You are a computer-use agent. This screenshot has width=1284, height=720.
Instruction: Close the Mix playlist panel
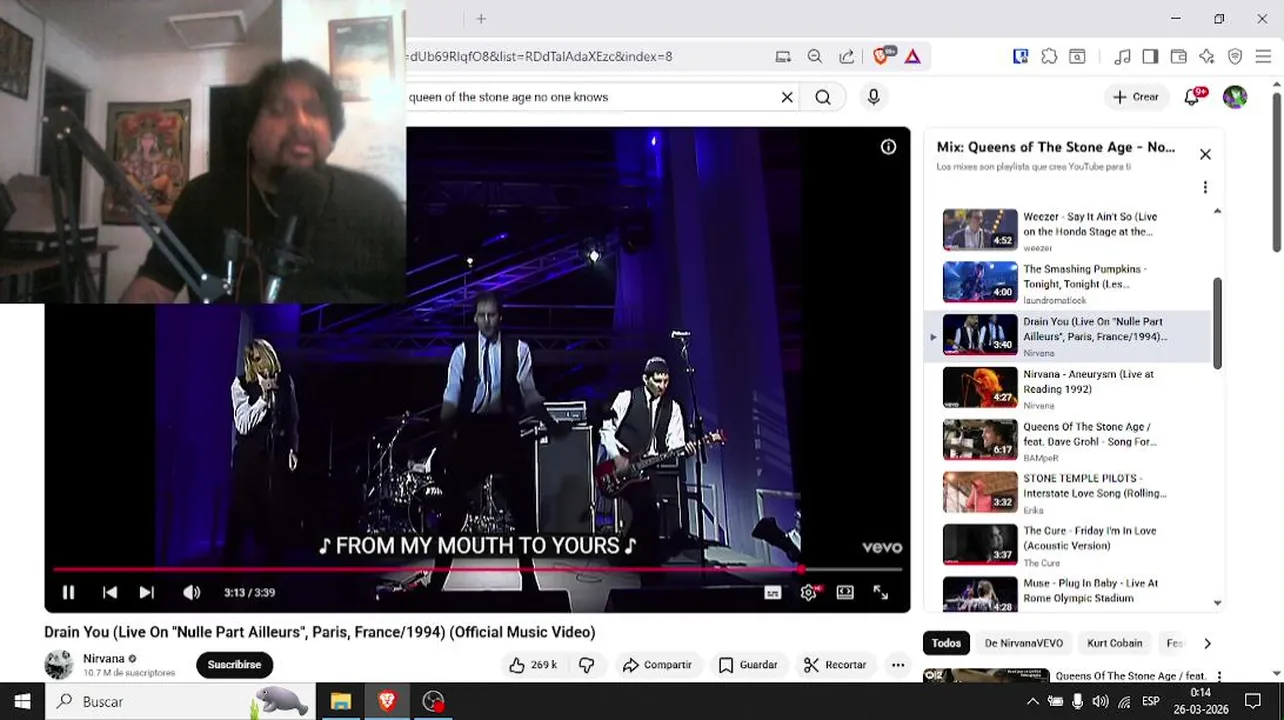tap(1205, 154)
